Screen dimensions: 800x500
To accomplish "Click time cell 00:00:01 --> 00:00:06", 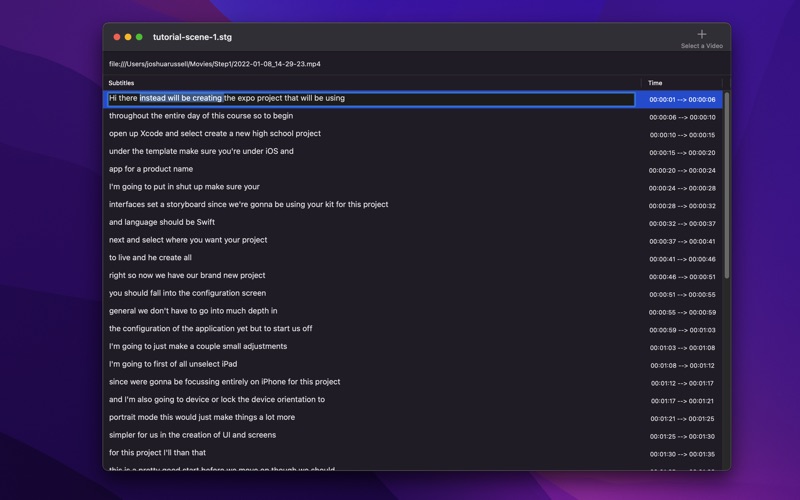I will pos(682,99).
